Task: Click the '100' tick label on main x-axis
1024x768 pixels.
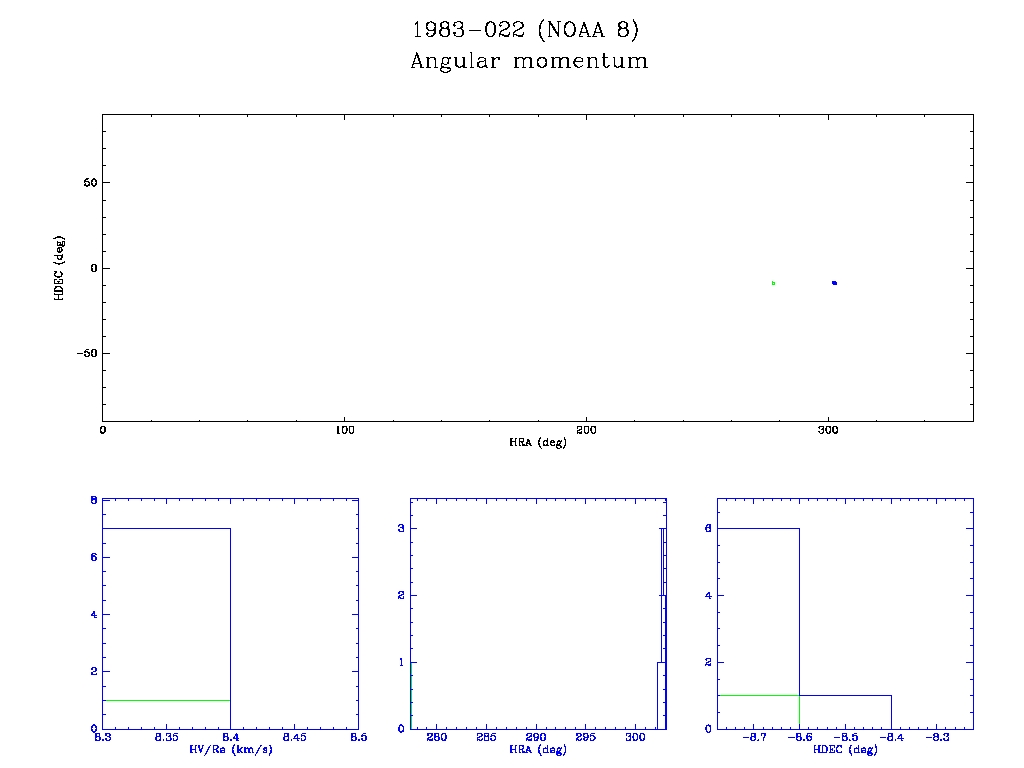Action: coord(345,430)
